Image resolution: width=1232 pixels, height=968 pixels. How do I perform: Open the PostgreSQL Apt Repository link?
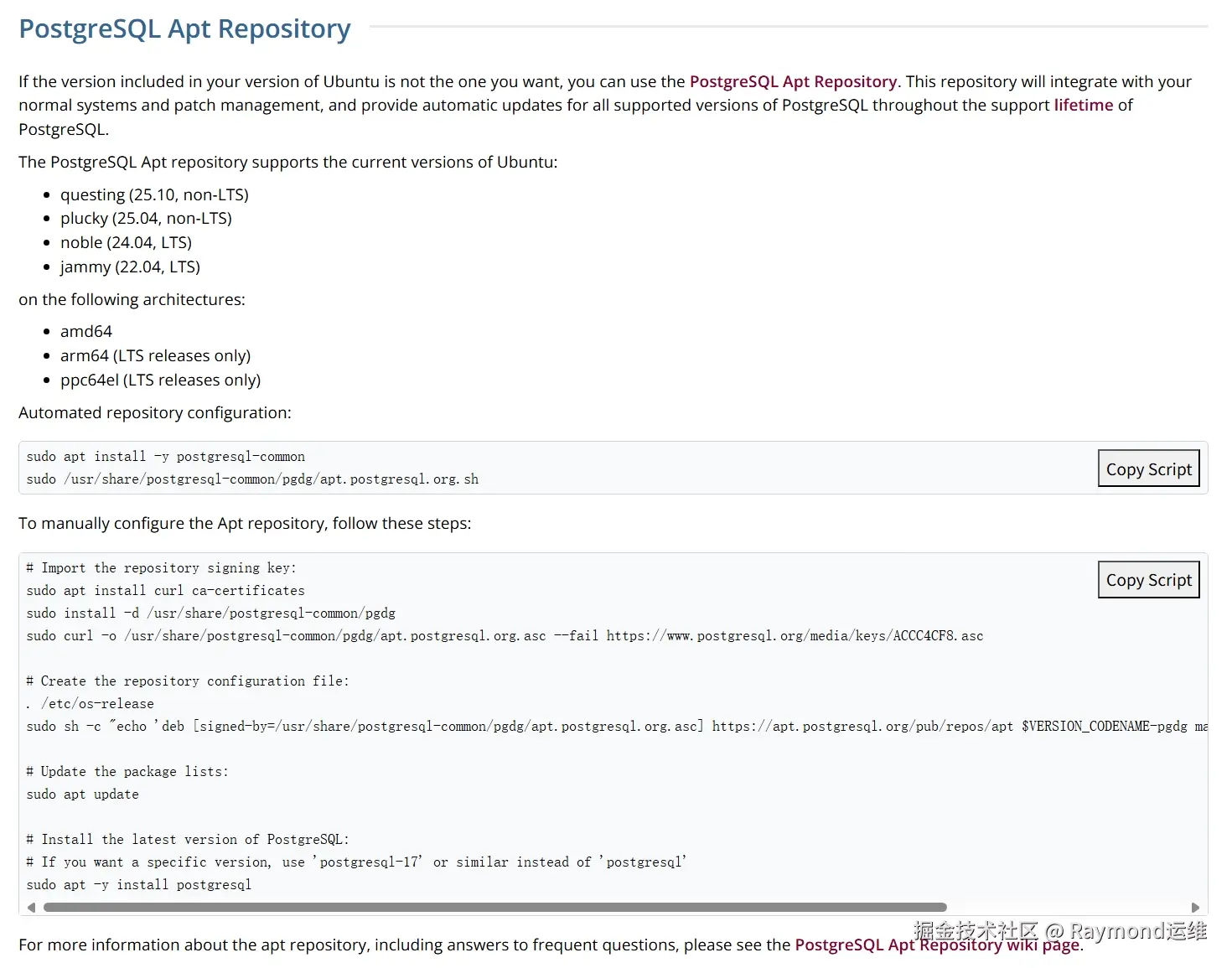pos(793,81)
